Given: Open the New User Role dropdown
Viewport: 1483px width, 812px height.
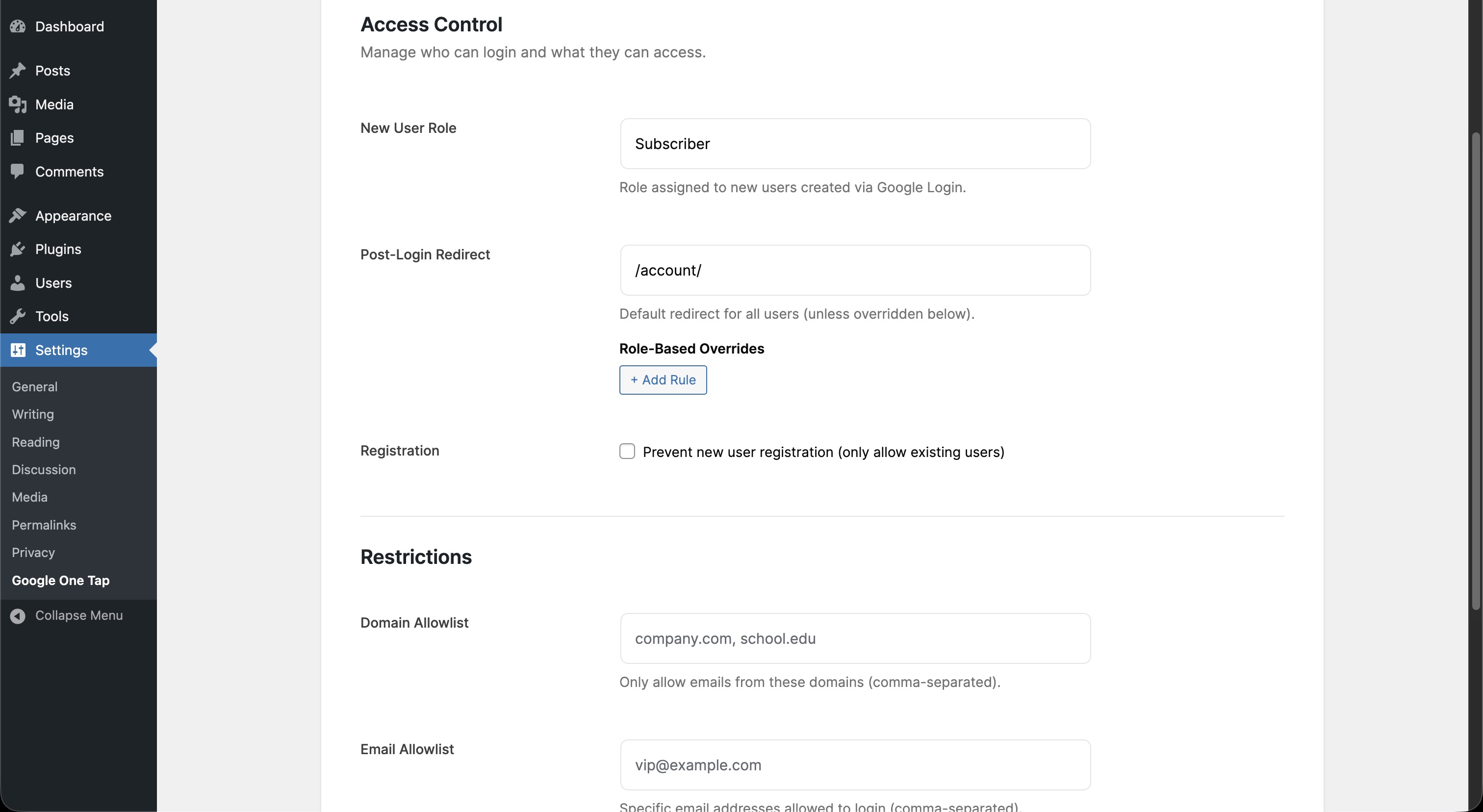Looking at the screenshot, I should (x=855, y=144).
